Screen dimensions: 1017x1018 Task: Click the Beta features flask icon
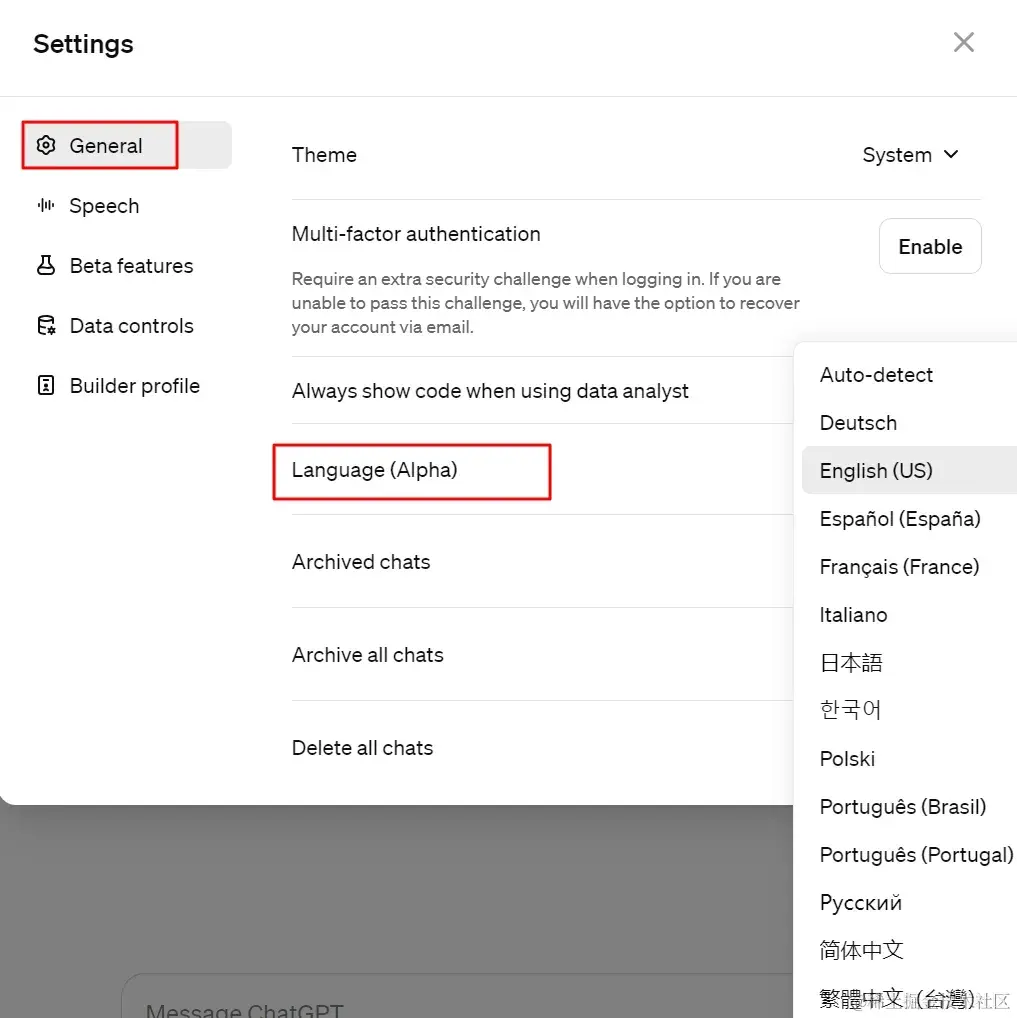[x=45, y=266]
